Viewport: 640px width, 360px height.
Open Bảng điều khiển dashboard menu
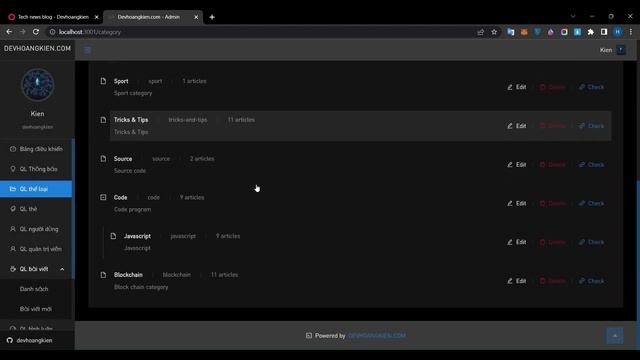point(36,149)
